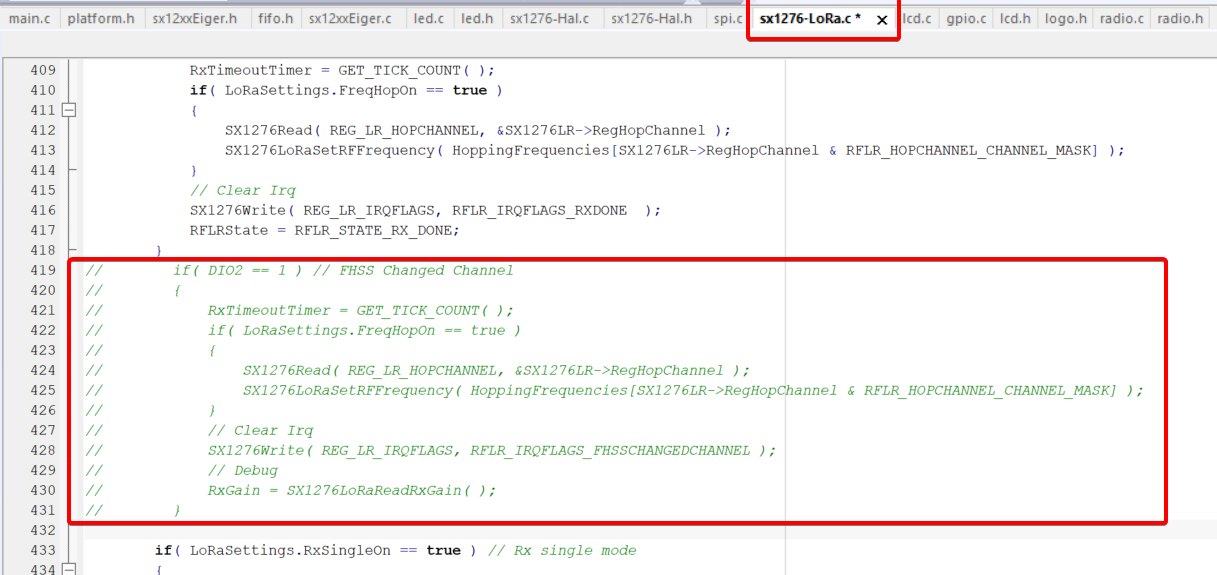Screen dimensions: 1217x575
Task: Switch to the led.c tab
Action: point(428,19)
